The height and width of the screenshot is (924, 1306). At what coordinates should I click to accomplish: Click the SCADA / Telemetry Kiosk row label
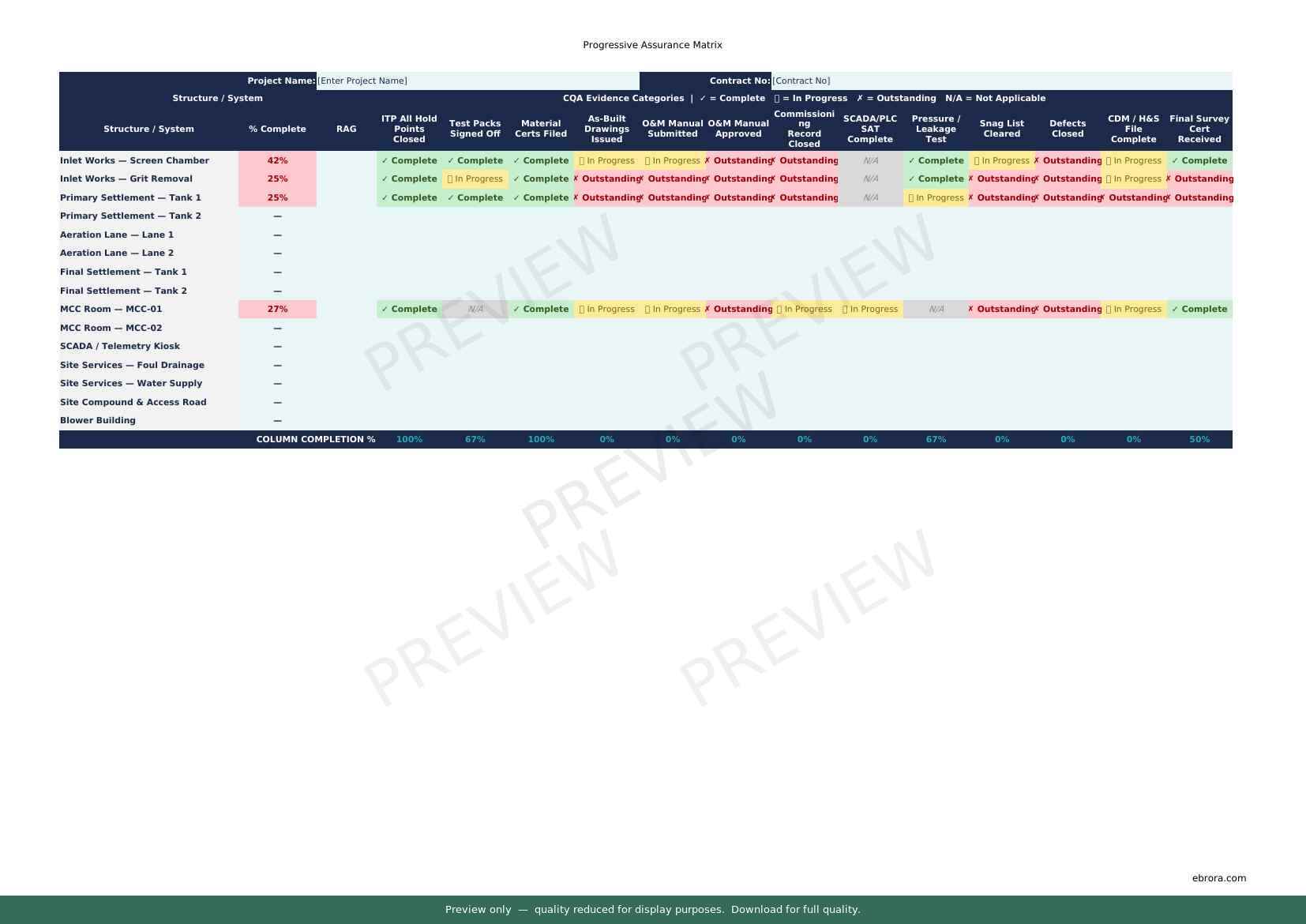120,346
